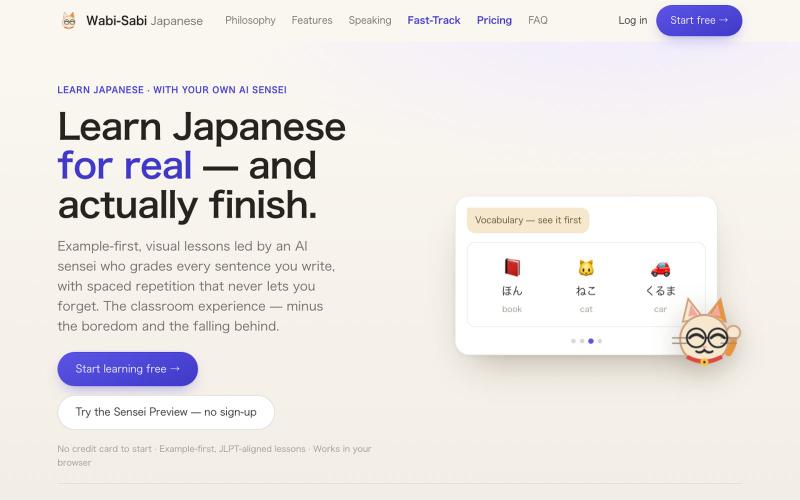The height and width of the screenshot is (500, 800).
Task: Click the smiling cat sensei mascot
Action: 707,332
